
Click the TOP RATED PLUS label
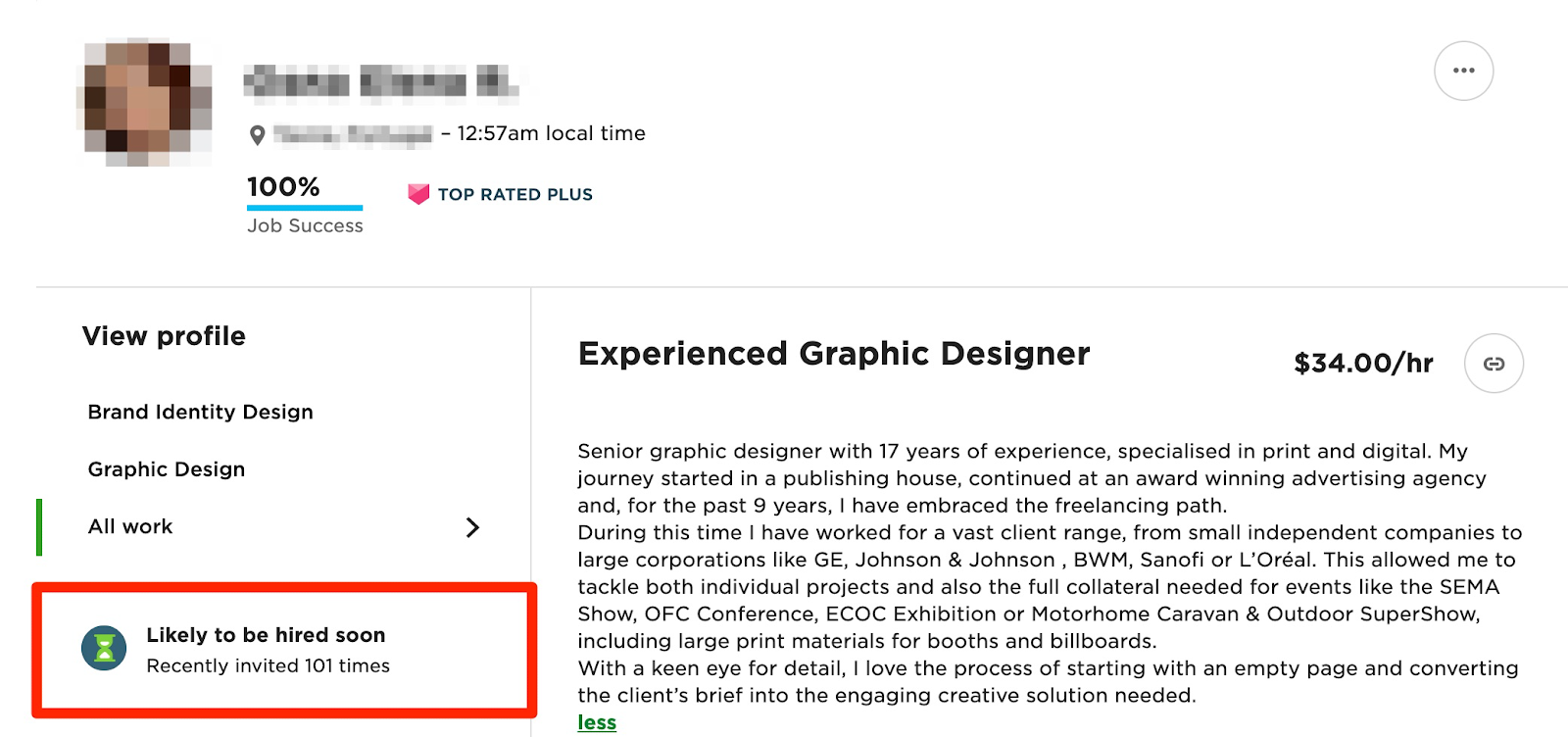[515, 194]
